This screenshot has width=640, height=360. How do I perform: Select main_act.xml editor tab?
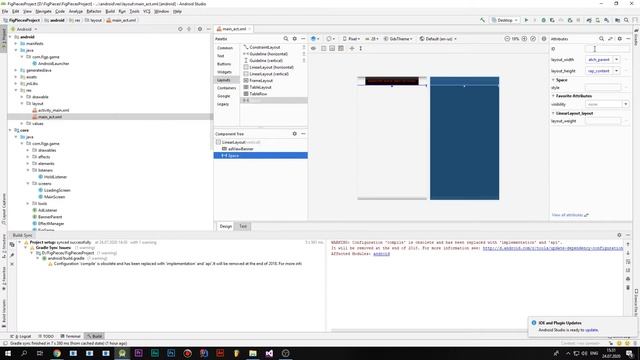point(233,29)
